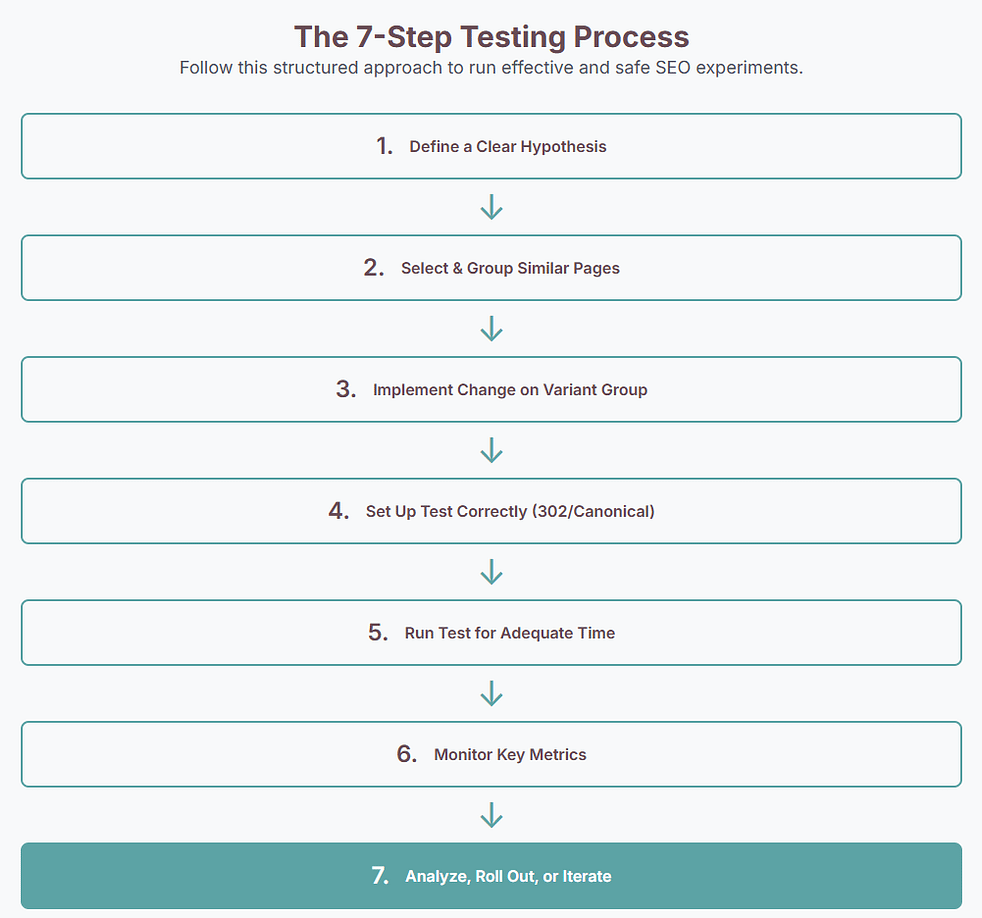Select the Run Test for Adequate Time step
This screenshot has height=918, width=982.
tap(491, 632)
